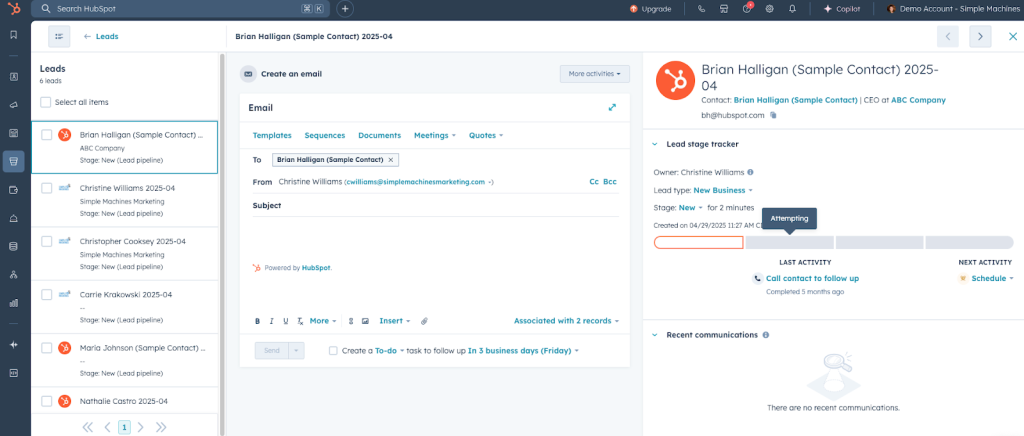
Task: Open the highlighted sales workspace sidebar icon
Action: (13, 161)
